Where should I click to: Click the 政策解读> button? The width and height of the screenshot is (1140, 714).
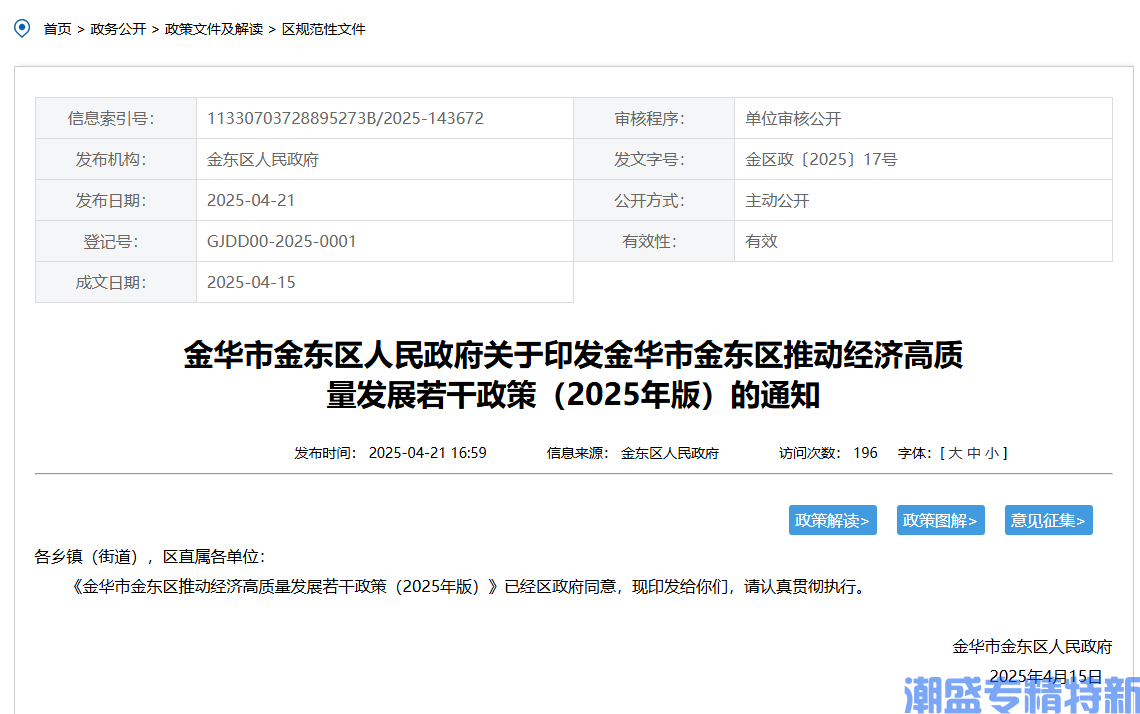832,520
